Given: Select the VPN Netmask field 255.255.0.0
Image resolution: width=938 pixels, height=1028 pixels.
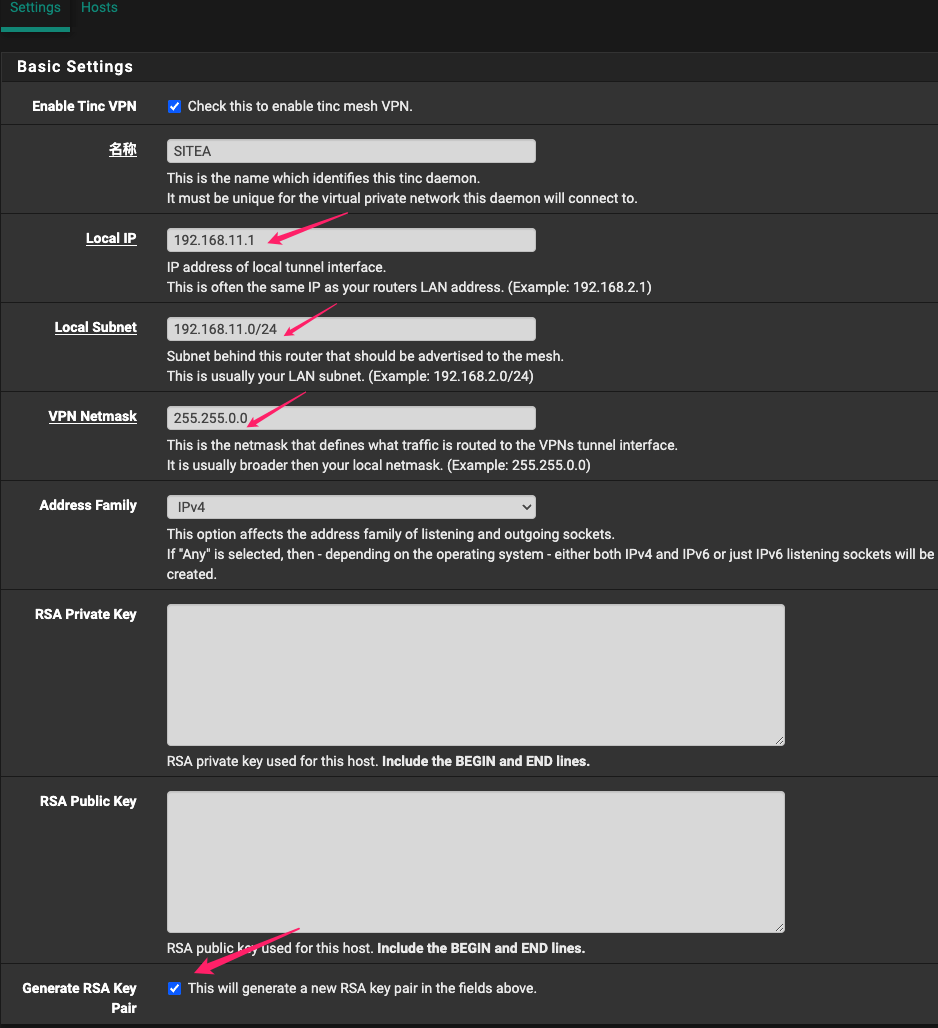Looking at the screenshot, I should [x=351, y=418].
